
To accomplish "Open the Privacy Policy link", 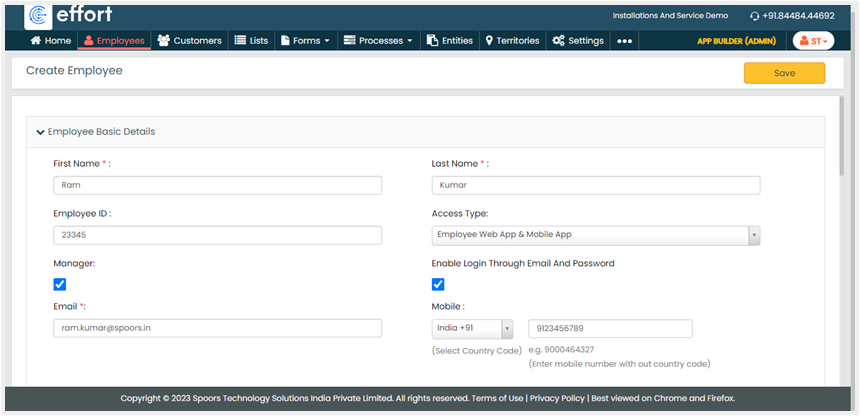I will point(557,398).
